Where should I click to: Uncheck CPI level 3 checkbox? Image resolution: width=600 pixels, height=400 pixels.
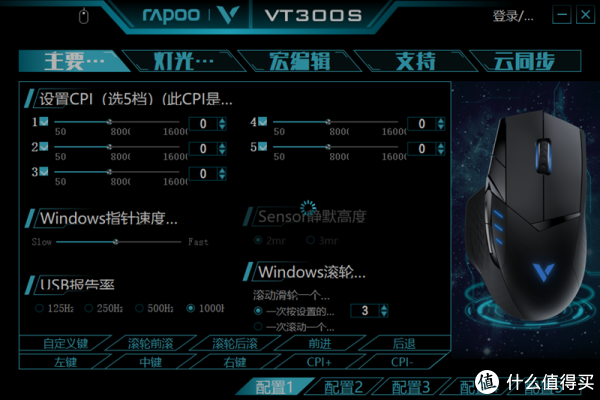point(44,171)
